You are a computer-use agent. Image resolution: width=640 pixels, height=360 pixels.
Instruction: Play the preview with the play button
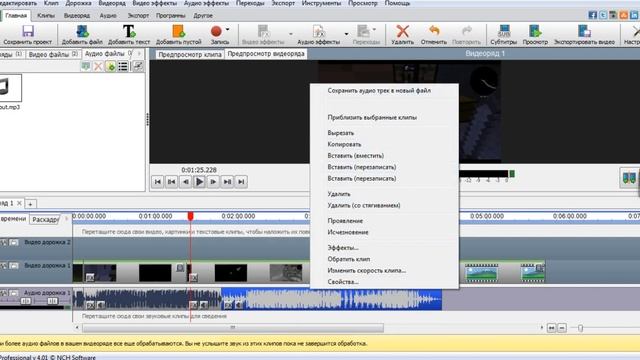pyautogui.click(x=199, y=182)
